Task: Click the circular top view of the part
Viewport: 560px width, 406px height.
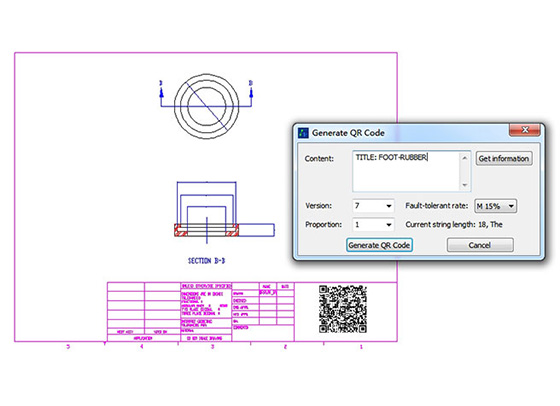Action: click(x=206, y=106)
